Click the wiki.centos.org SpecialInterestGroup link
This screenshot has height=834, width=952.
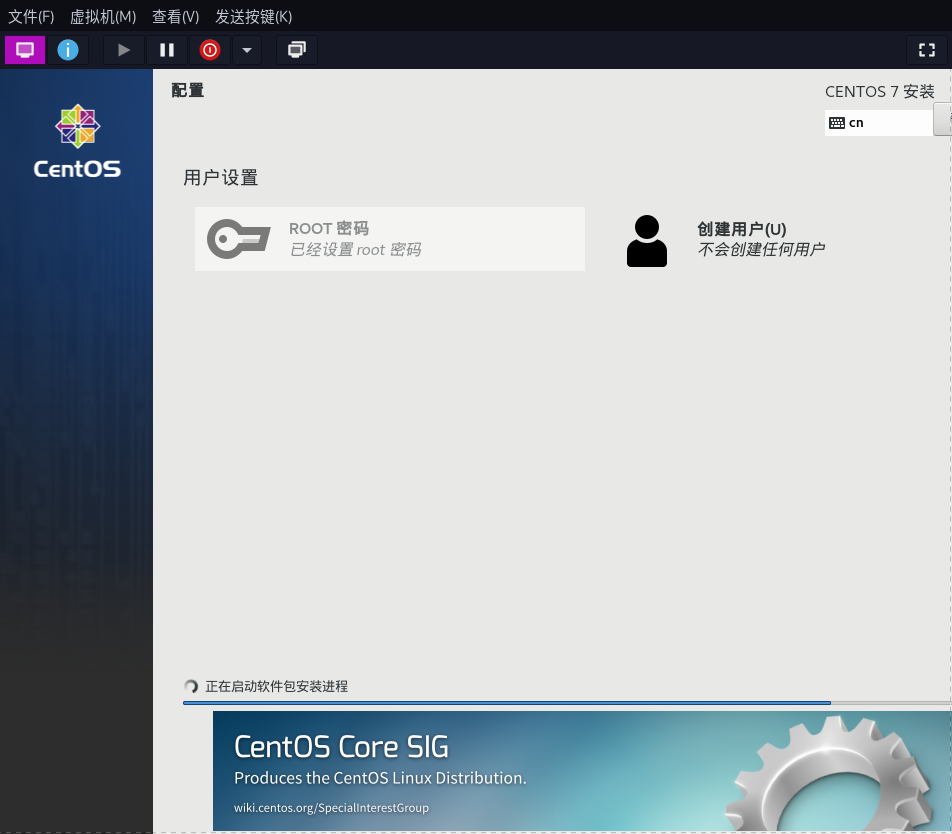pos(331,807)
